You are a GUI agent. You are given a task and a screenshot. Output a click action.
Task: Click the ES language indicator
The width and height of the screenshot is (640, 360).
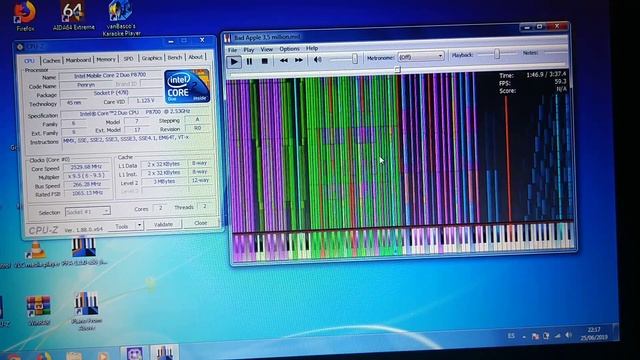[x=511, y=336]
